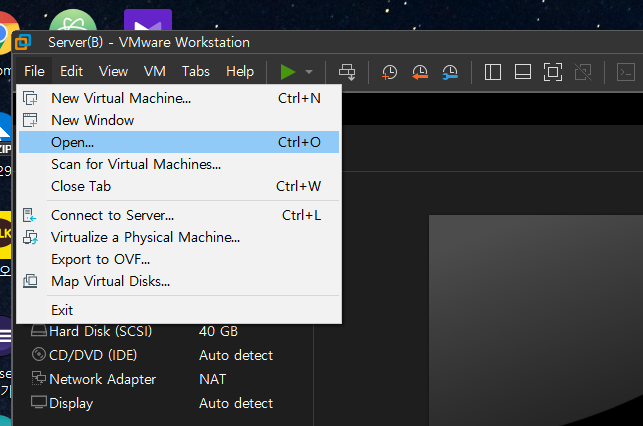Screen dimensions: 643x426
Task: Click the Network Adapter device icon
Action: [x=39, y=378]
